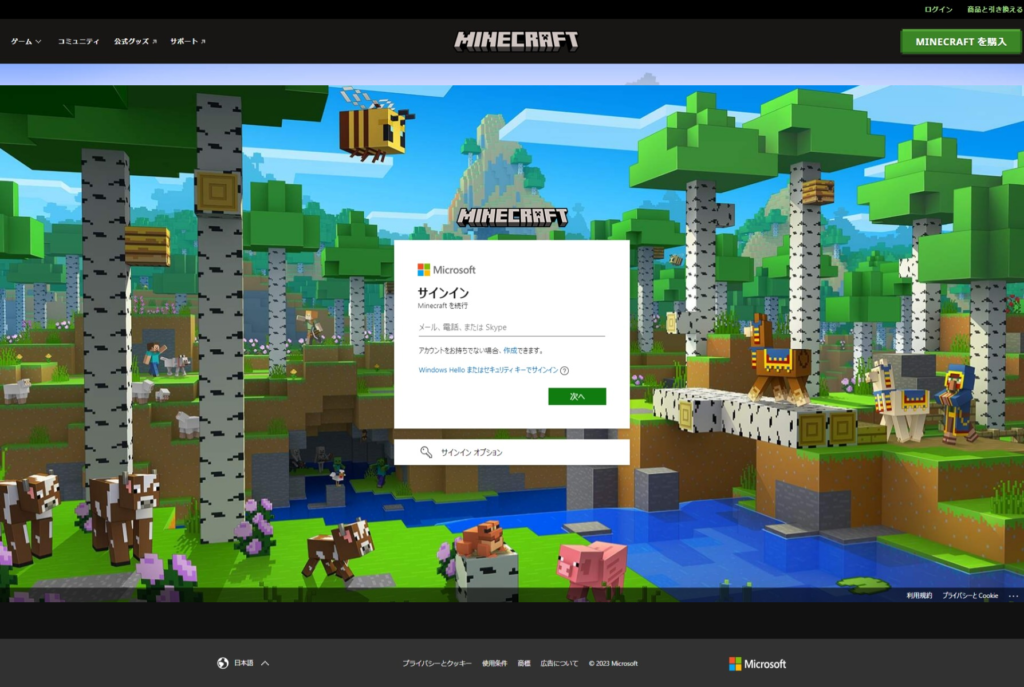Focus the メール、電話、または Skype field
Viewport: 1024px width, 687px height.
pos(511,327)
